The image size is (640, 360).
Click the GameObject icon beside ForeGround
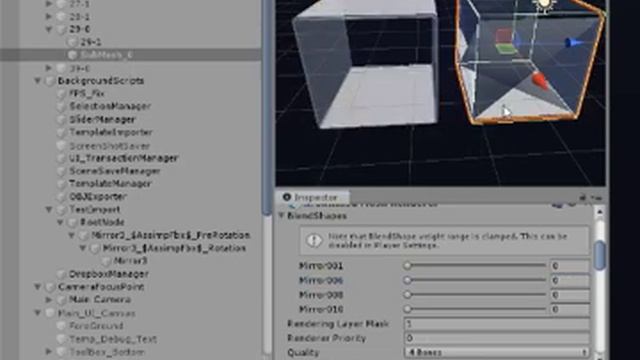click(61, 326)
